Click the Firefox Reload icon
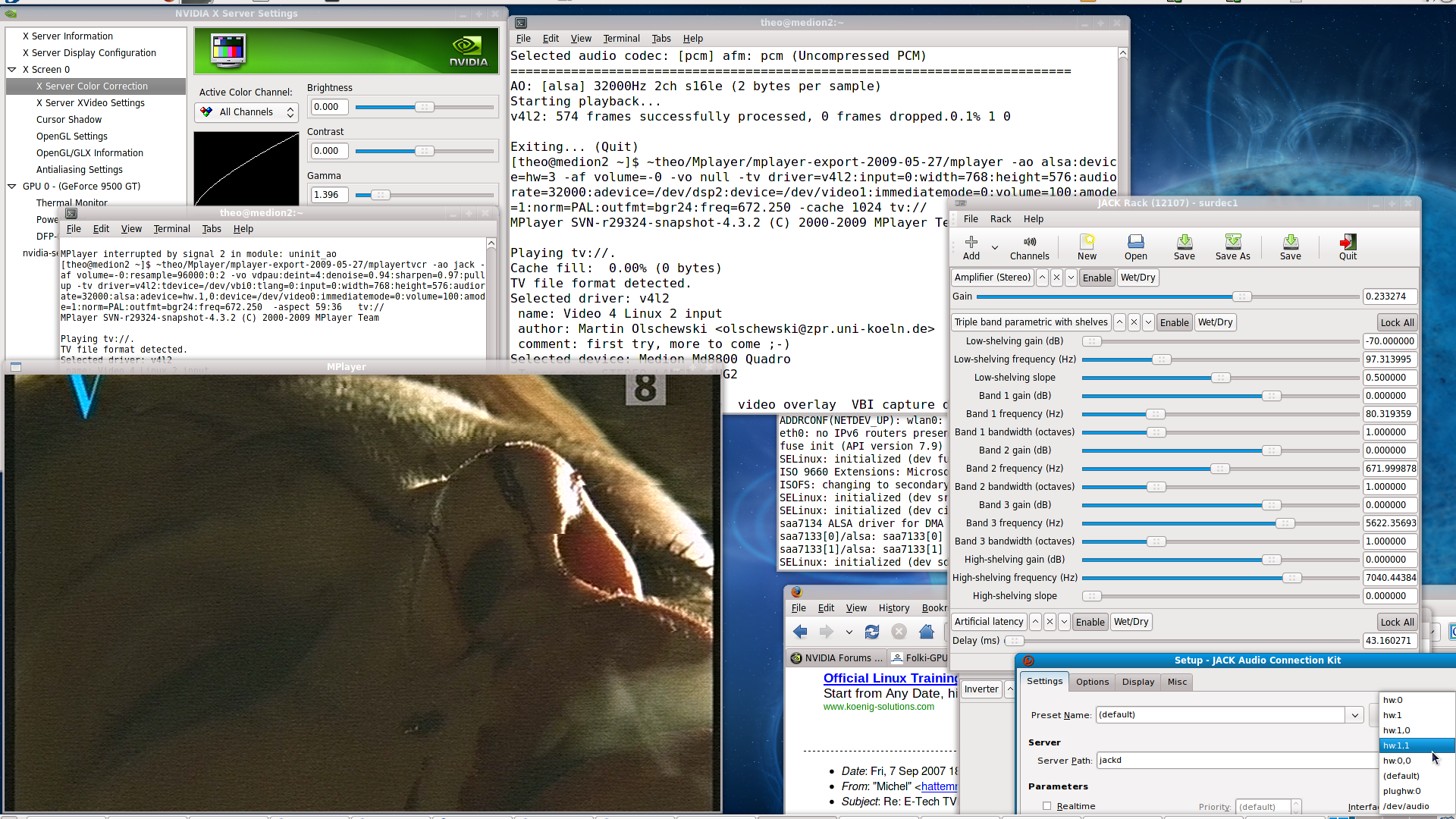Image resolution: width=1456 pixels, height=819 pixels. pos(872,632)
